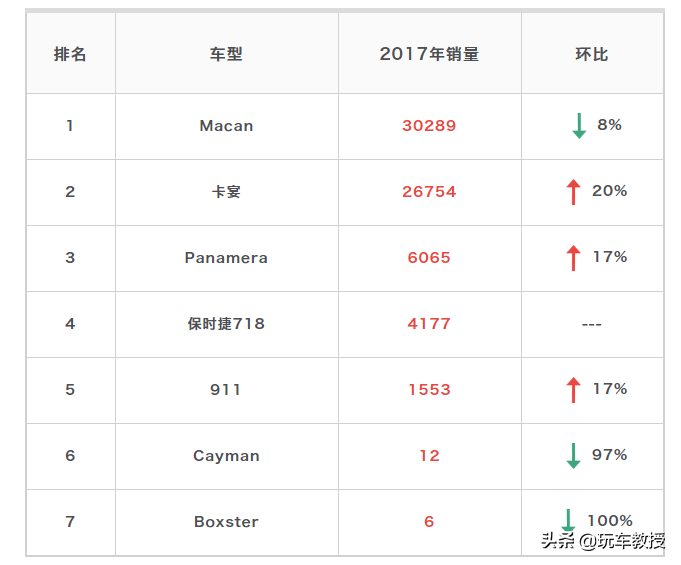Click the --- placeholder in 718 row

(x=591, y=325)
